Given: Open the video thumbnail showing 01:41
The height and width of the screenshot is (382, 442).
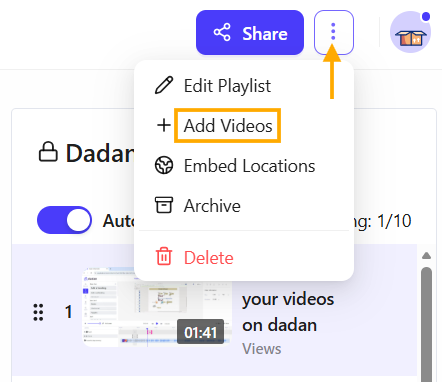Looking at the screenshot, I should click(x=157, y=307).
